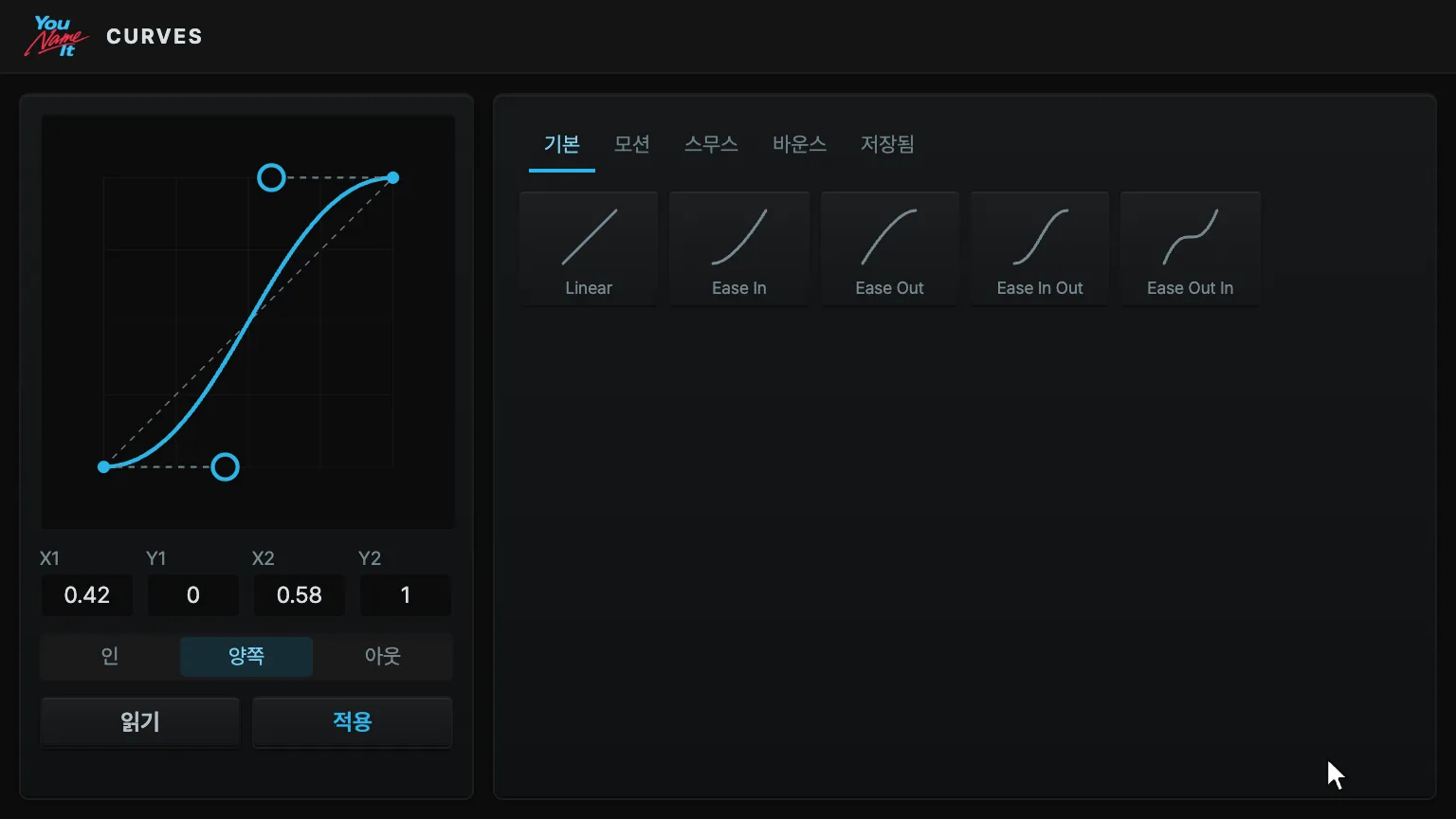
Task: Select the 양쪽 easing mode
Action: click(246, 656)
